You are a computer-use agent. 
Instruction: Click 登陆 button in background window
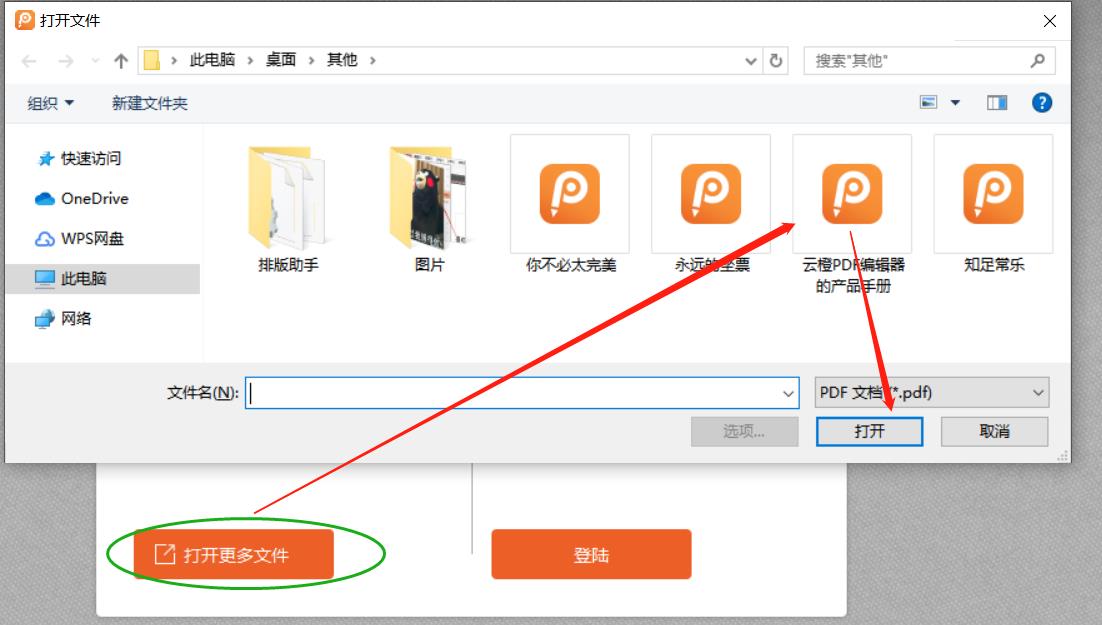[x=591, y=555]
